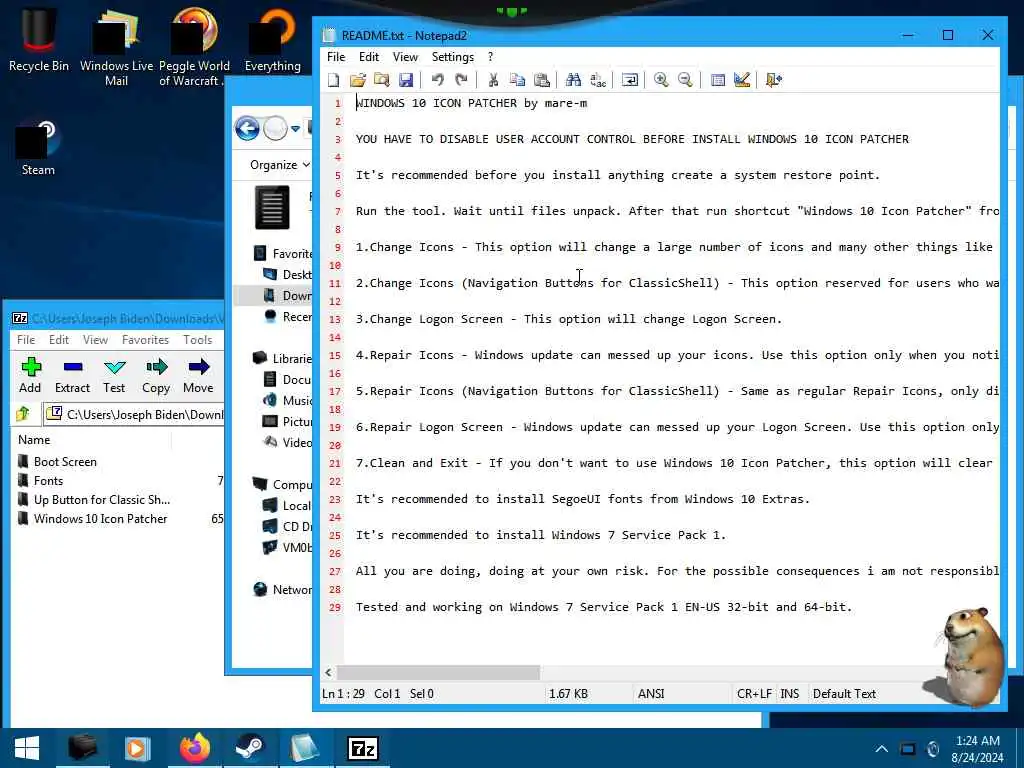This screenshot has width=1024, height=768.
Task: Open the Edit menu in Notepad2
Action: [369, 57]
